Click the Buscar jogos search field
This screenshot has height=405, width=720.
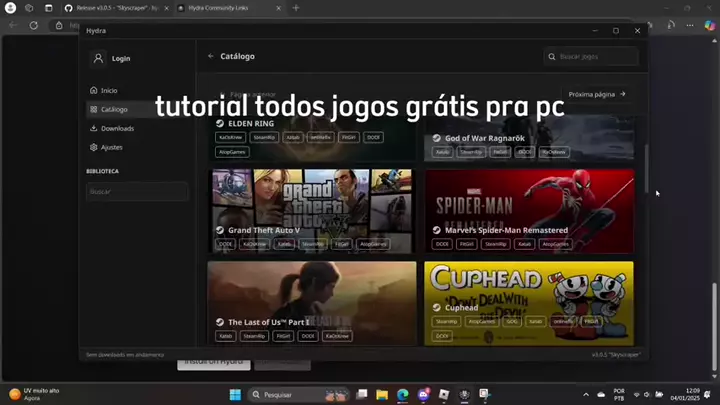[596, 57]
